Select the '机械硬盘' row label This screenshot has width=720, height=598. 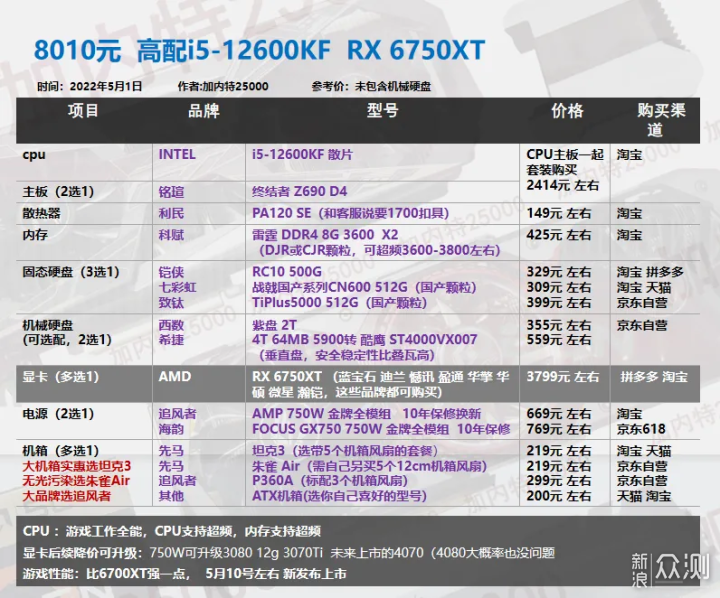pyautogui.click(x=48, y=325)
